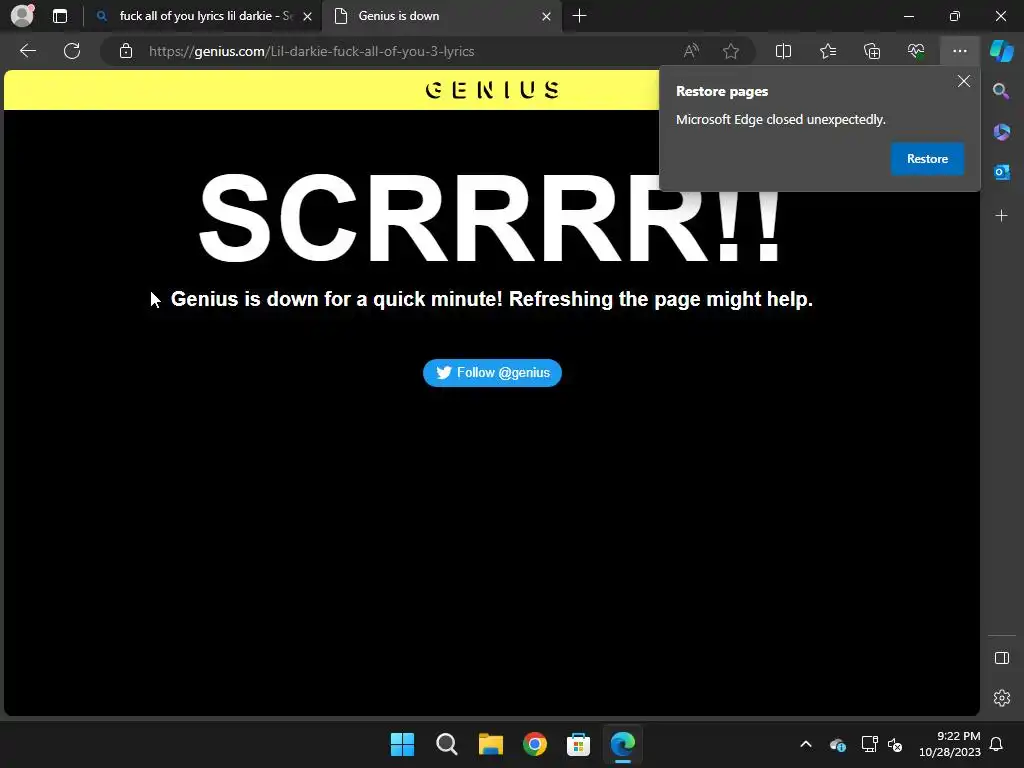Open network status tray icon
1024x768 pixels.
869,744
